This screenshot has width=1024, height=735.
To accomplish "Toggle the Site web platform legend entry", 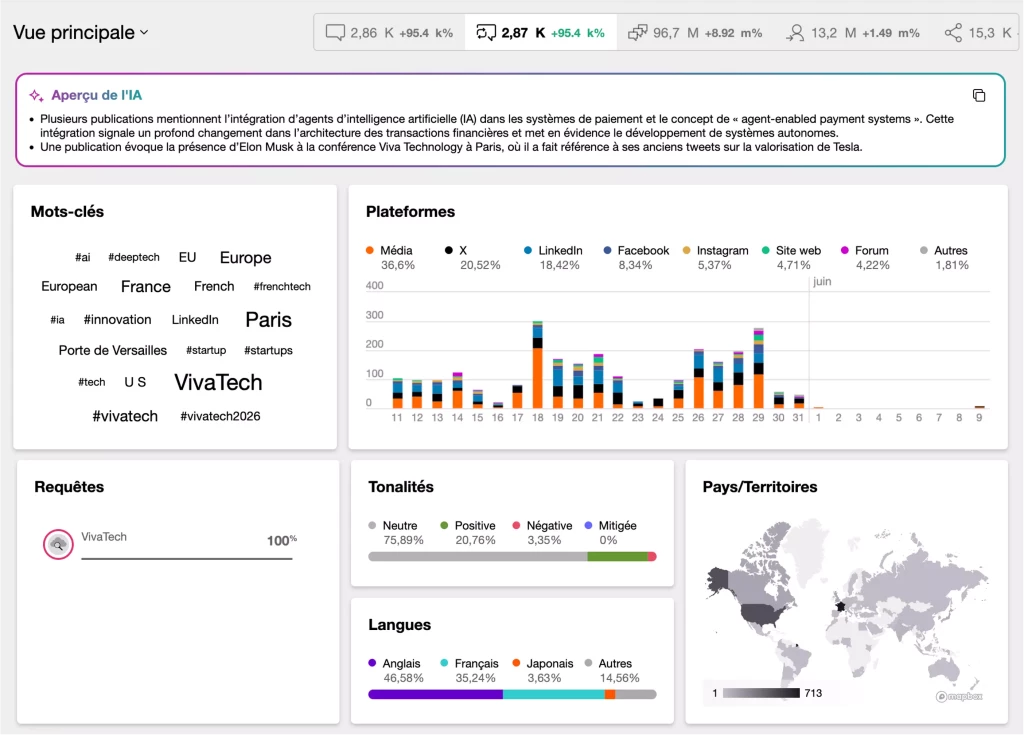I will coord(791,257).
